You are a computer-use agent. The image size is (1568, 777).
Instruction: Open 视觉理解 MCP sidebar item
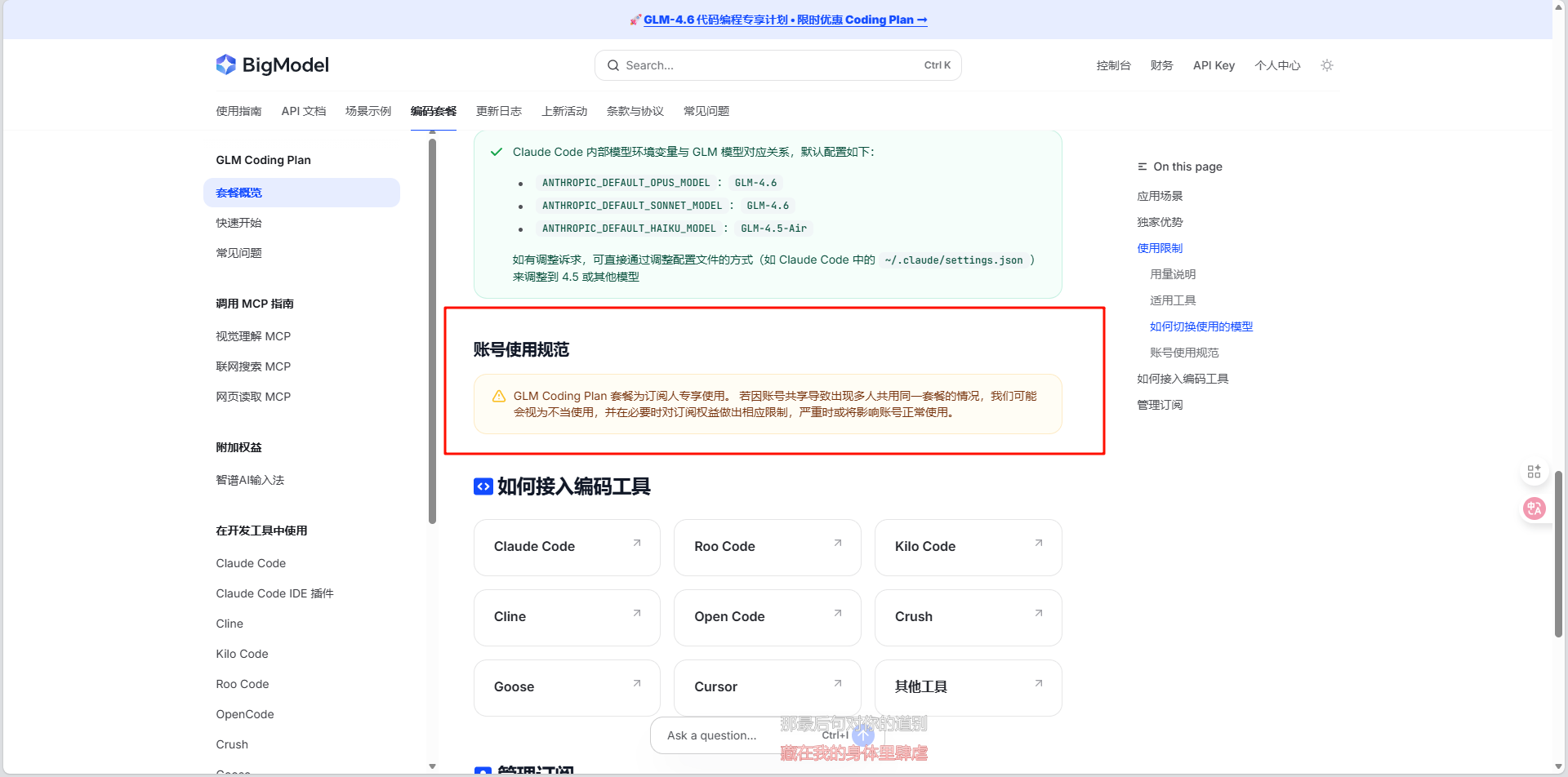(253, 336)
